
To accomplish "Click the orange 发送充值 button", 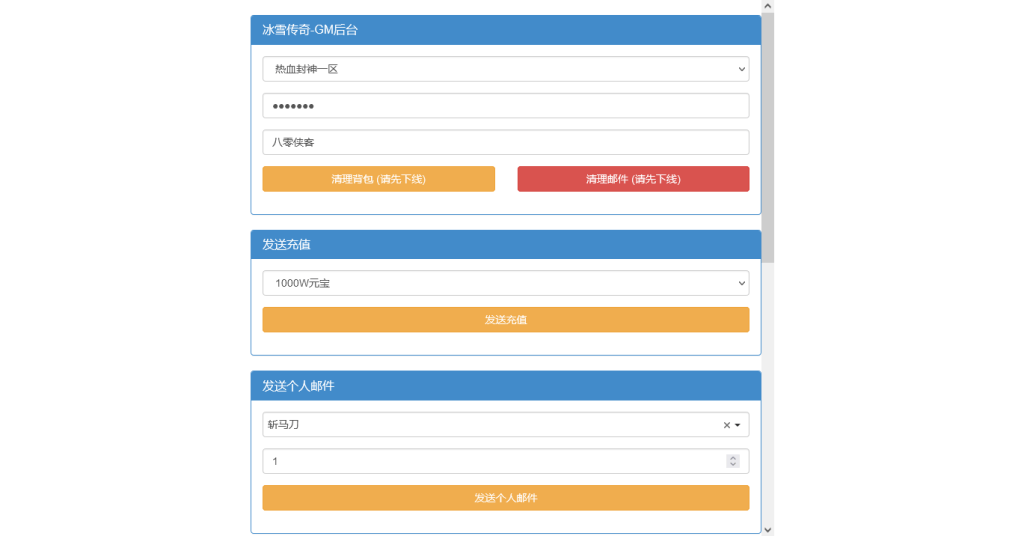I will (505, 320).
